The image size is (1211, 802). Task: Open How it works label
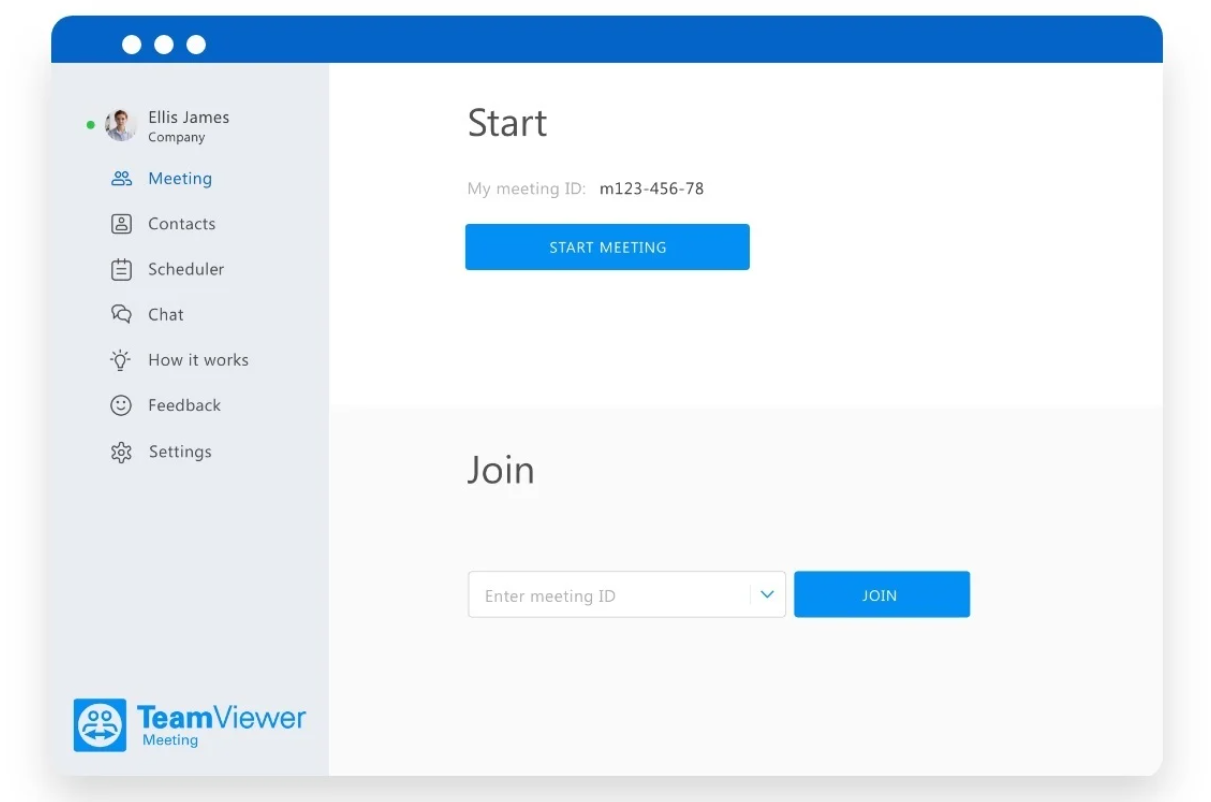point(198,360)
